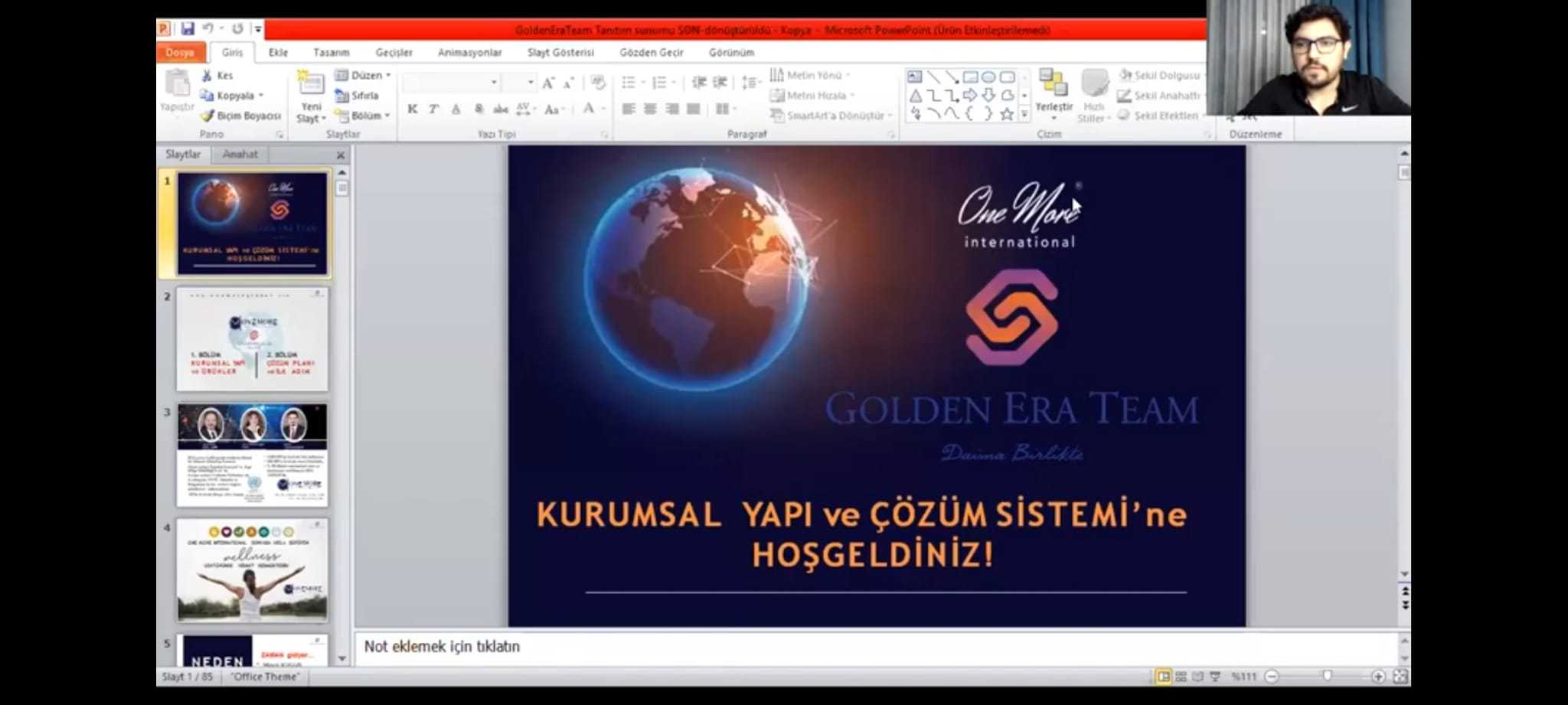Pick the straight Line shape
The height and width of the screenshot is (705, 1568).
pos(933,77)
